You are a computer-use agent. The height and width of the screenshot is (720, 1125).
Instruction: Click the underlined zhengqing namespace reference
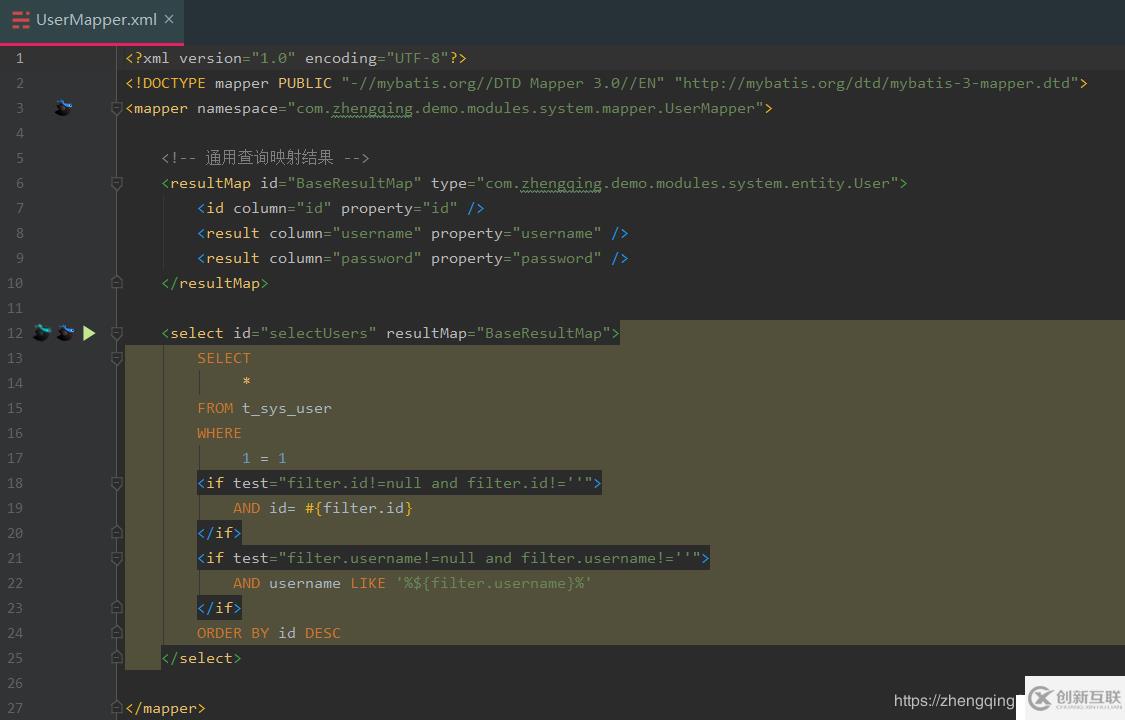point(371,108)
